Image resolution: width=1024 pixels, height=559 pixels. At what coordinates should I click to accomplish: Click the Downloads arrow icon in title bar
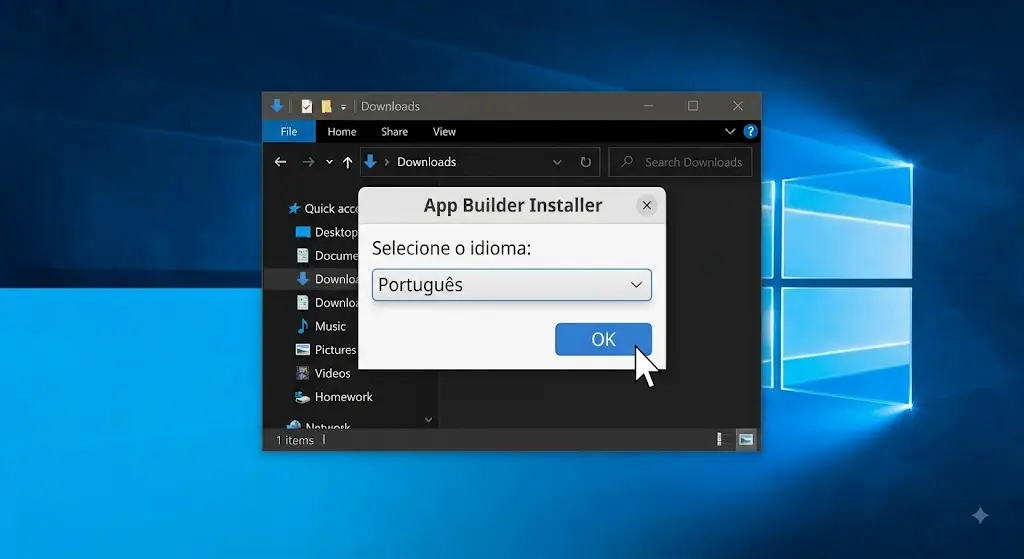click(277, 106)
